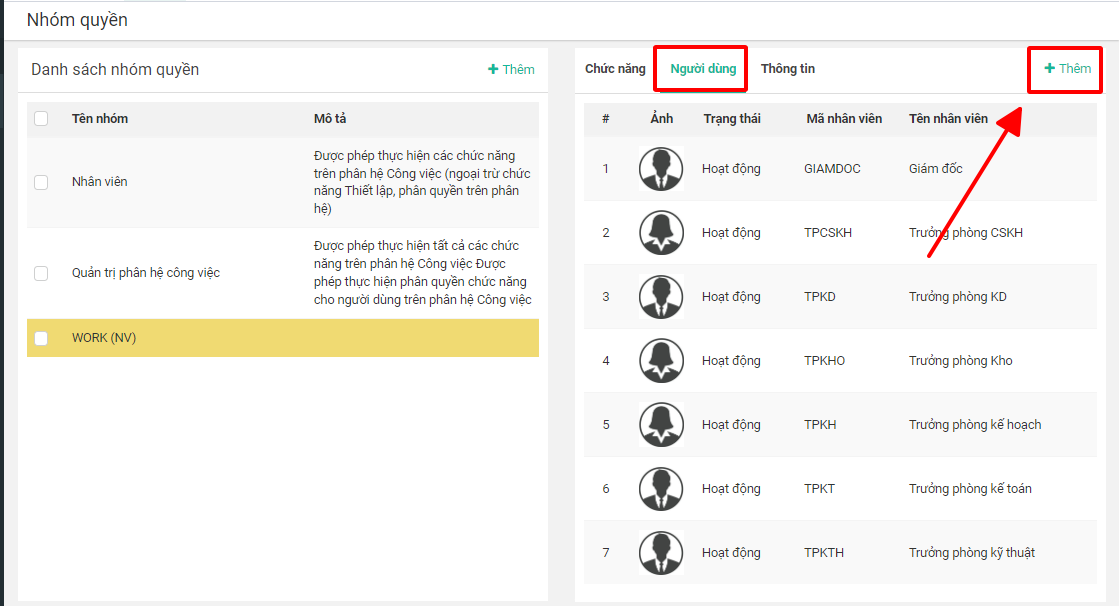Click the Mã nhân viên column header

(844, 119)
